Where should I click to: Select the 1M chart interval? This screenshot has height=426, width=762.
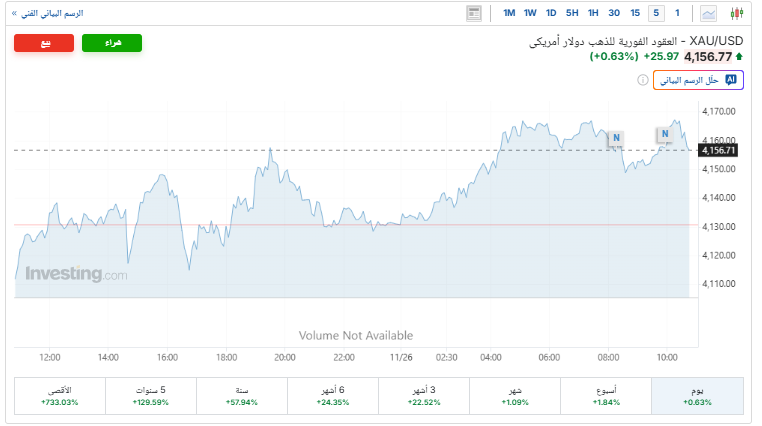(x=509, y=13)
